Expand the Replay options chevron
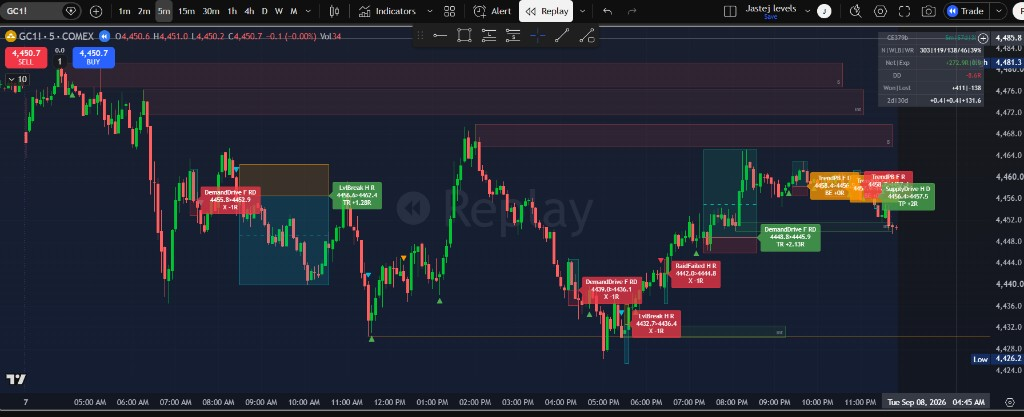1024x417 pixels. pos(582,11)
